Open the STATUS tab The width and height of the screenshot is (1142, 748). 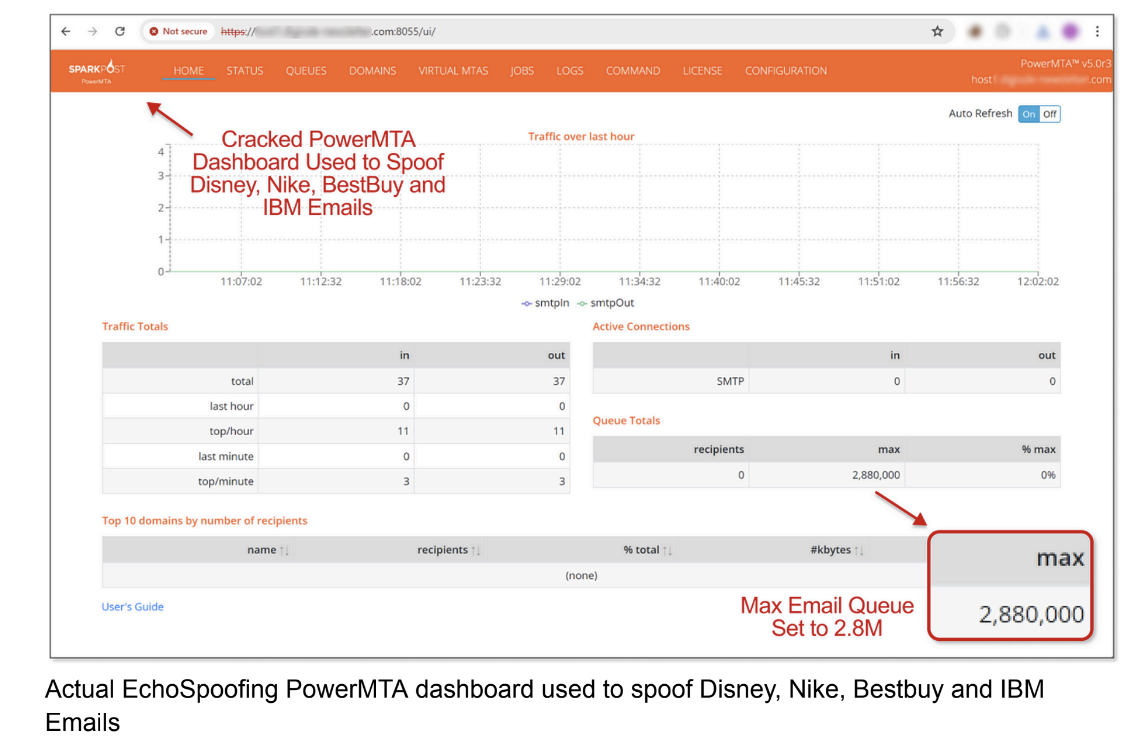click(x=245, y=71)
